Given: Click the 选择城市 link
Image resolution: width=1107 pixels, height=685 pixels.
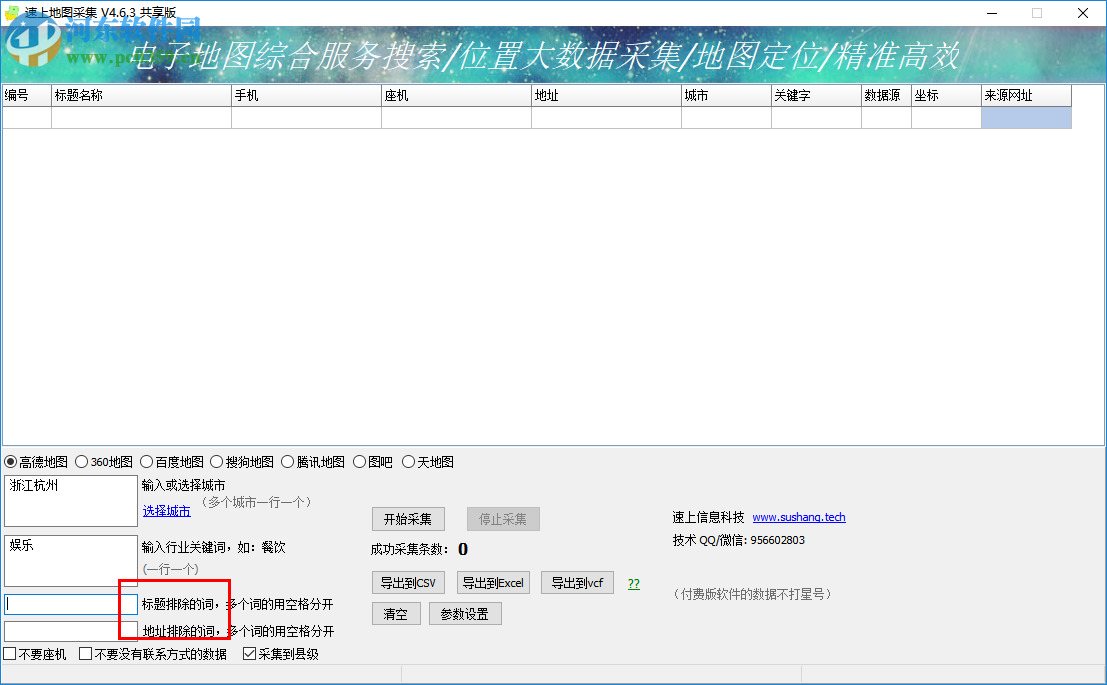Looking at the screenshot, I should click(x=166, y=510).
